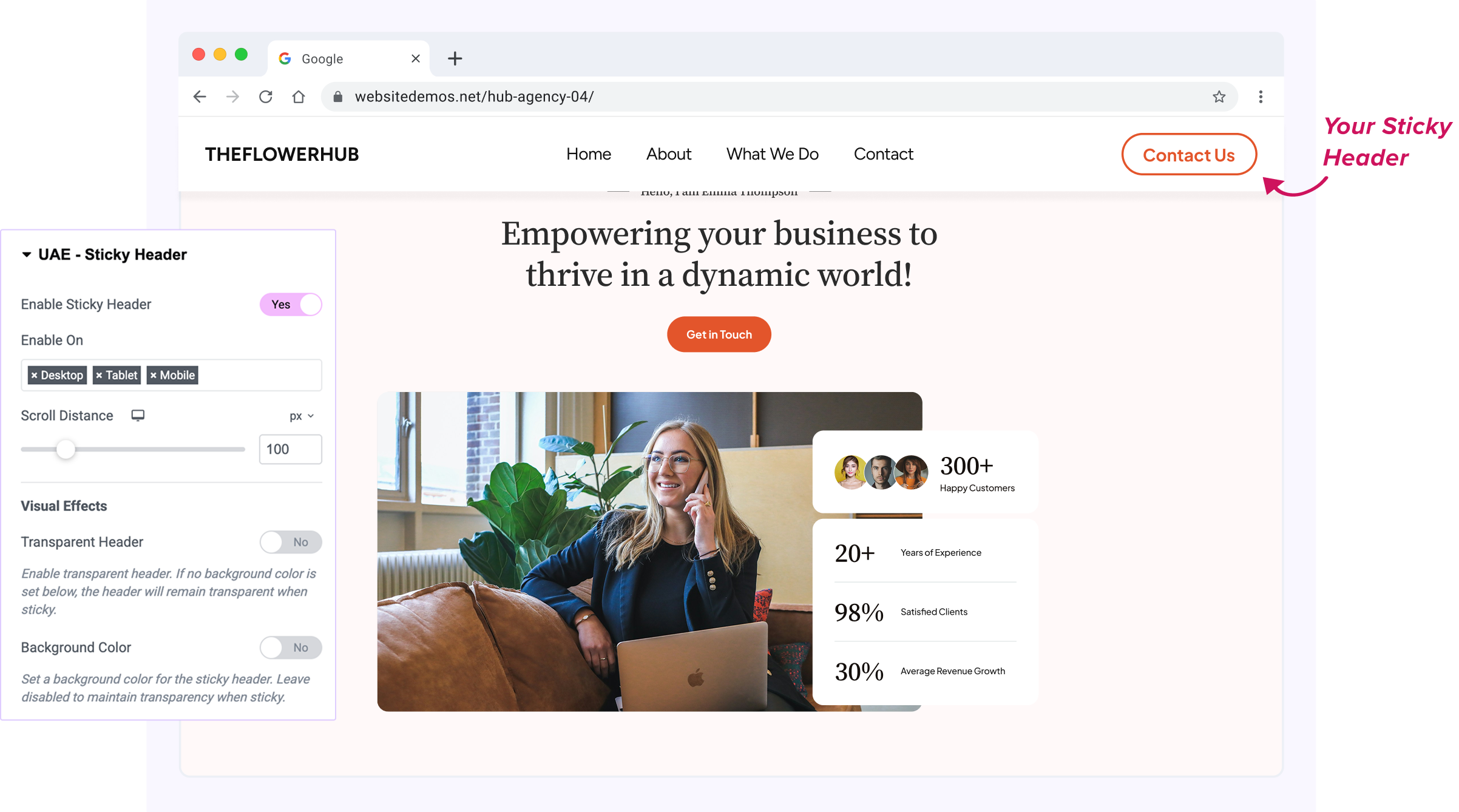This screenshot has width=1459, height=812.
Task: Click responsive desktop icon beside Scroll Distance
Action: click(x=138, y=415)
